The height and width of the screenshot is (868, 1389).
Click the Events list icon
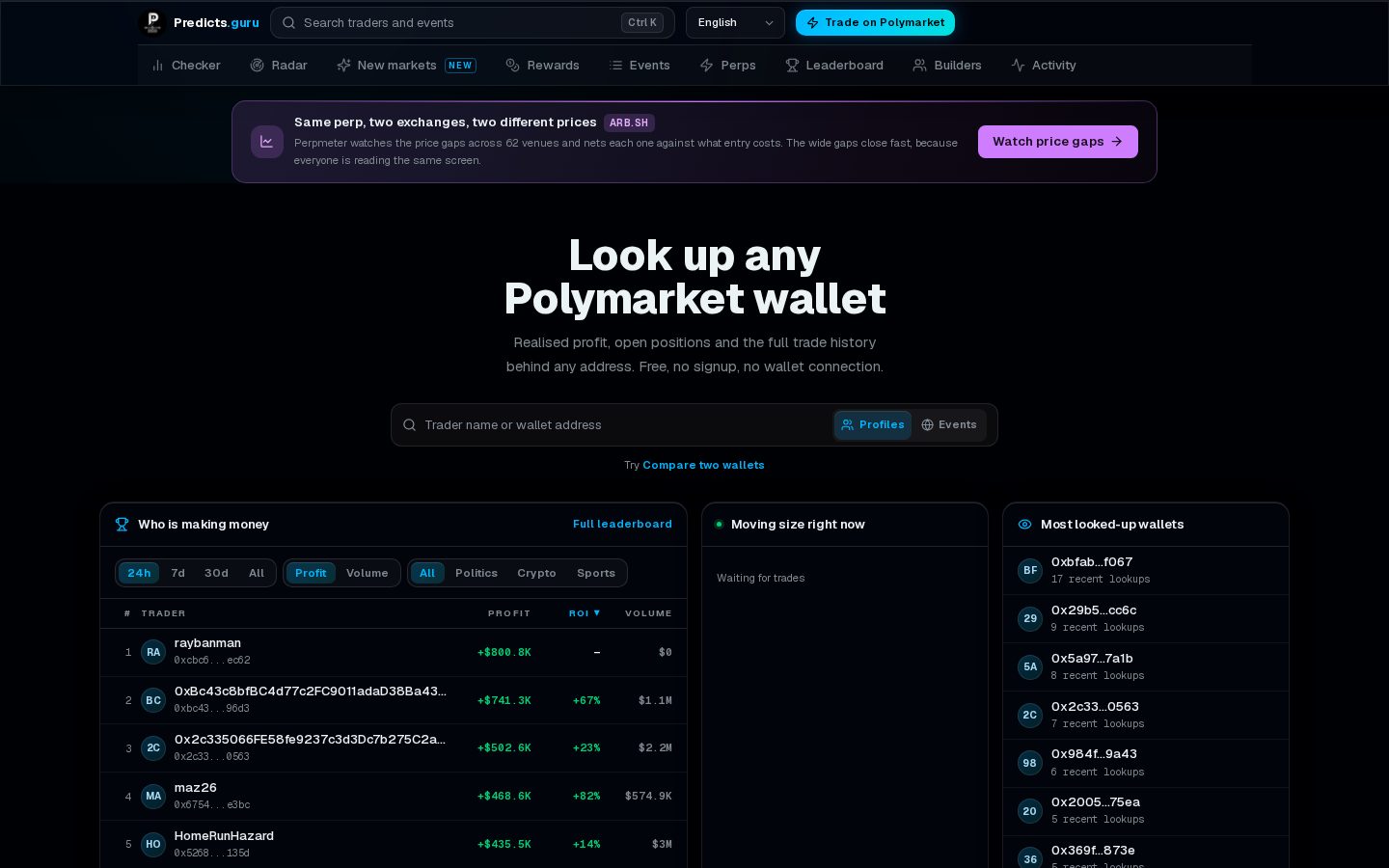point(615,66)
